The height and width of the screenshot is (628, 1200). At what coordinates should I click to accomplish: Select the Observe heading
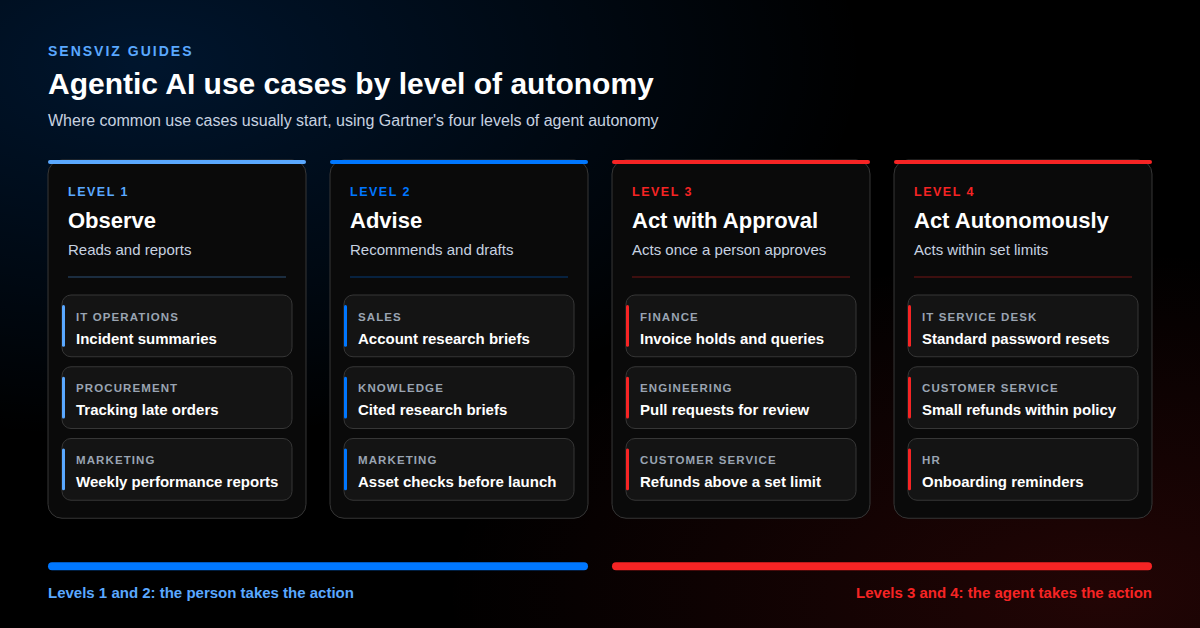112,221
